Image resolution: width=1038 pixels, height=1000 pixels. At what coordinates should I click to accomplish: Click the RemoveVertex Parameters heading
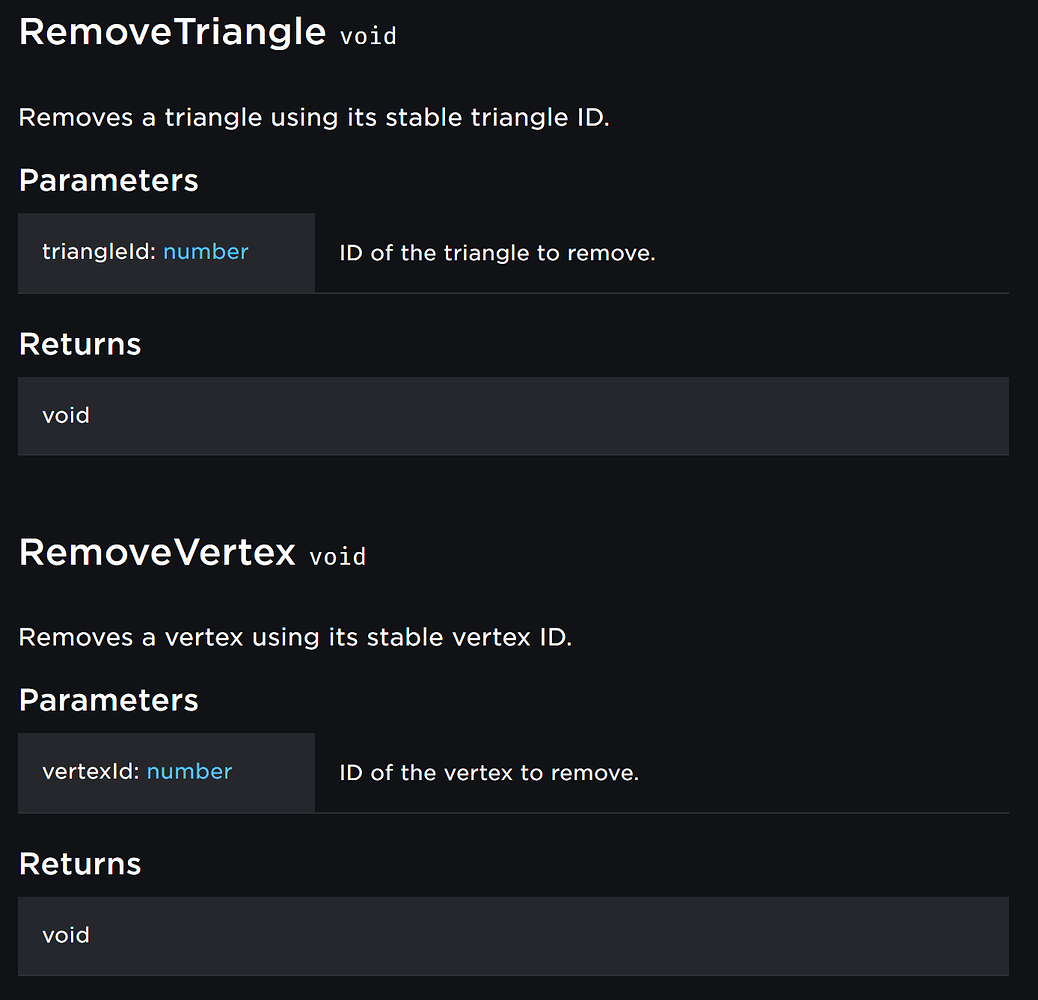point(109,700)
